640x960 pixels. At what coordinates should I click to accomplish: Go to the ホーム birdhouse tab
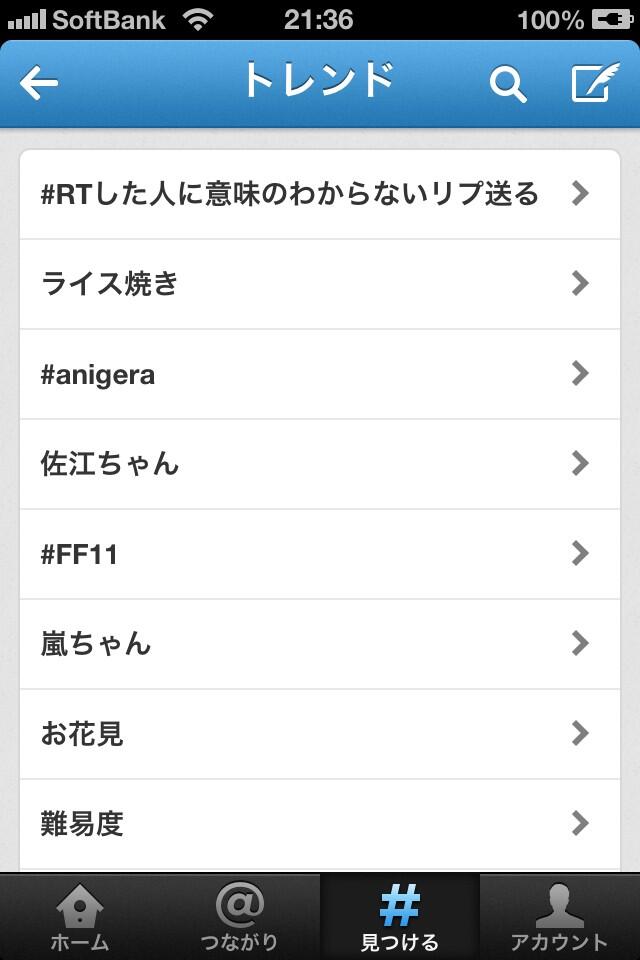(x=80, y=917)
